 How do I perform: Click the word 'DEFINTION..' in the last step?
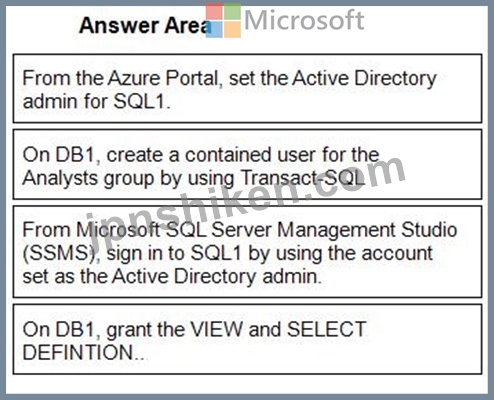click(85, 352)
